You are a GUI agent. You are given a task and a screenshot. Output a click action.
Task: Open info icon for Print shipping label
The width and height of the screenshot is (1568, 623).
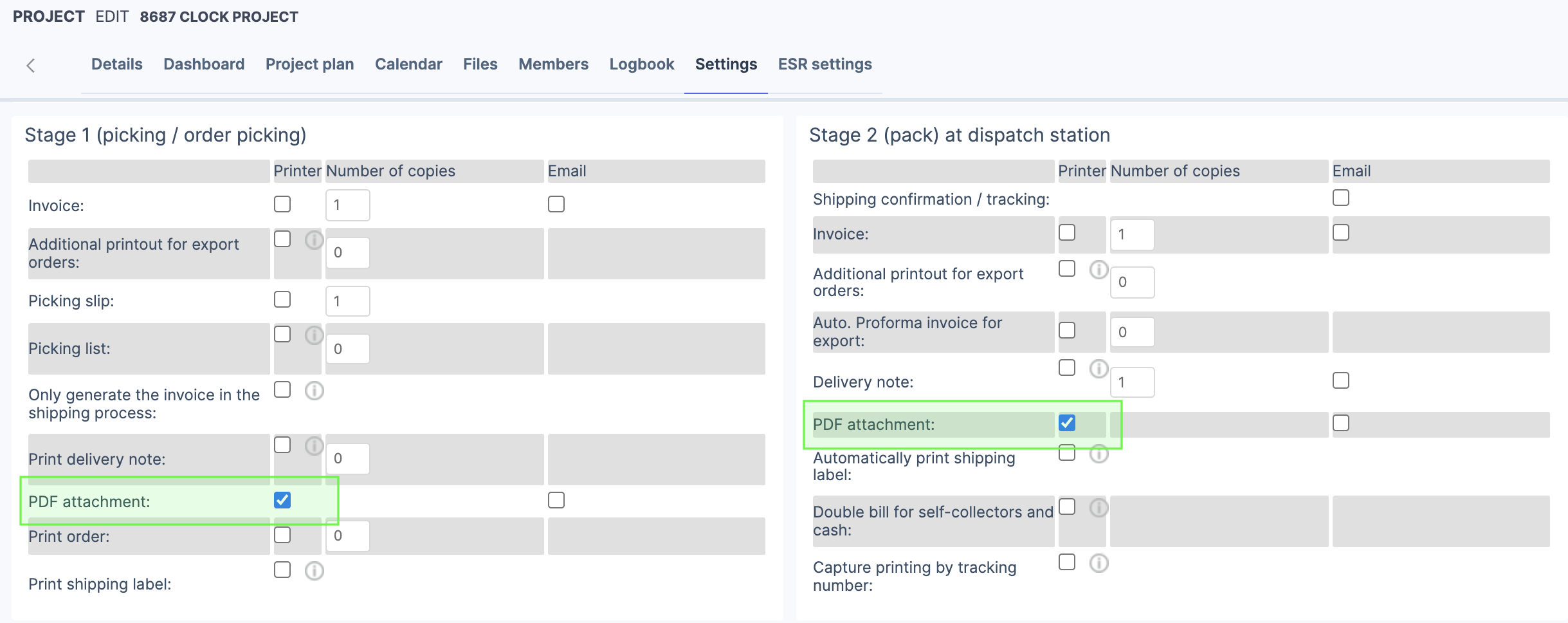[x=314, y=571]
